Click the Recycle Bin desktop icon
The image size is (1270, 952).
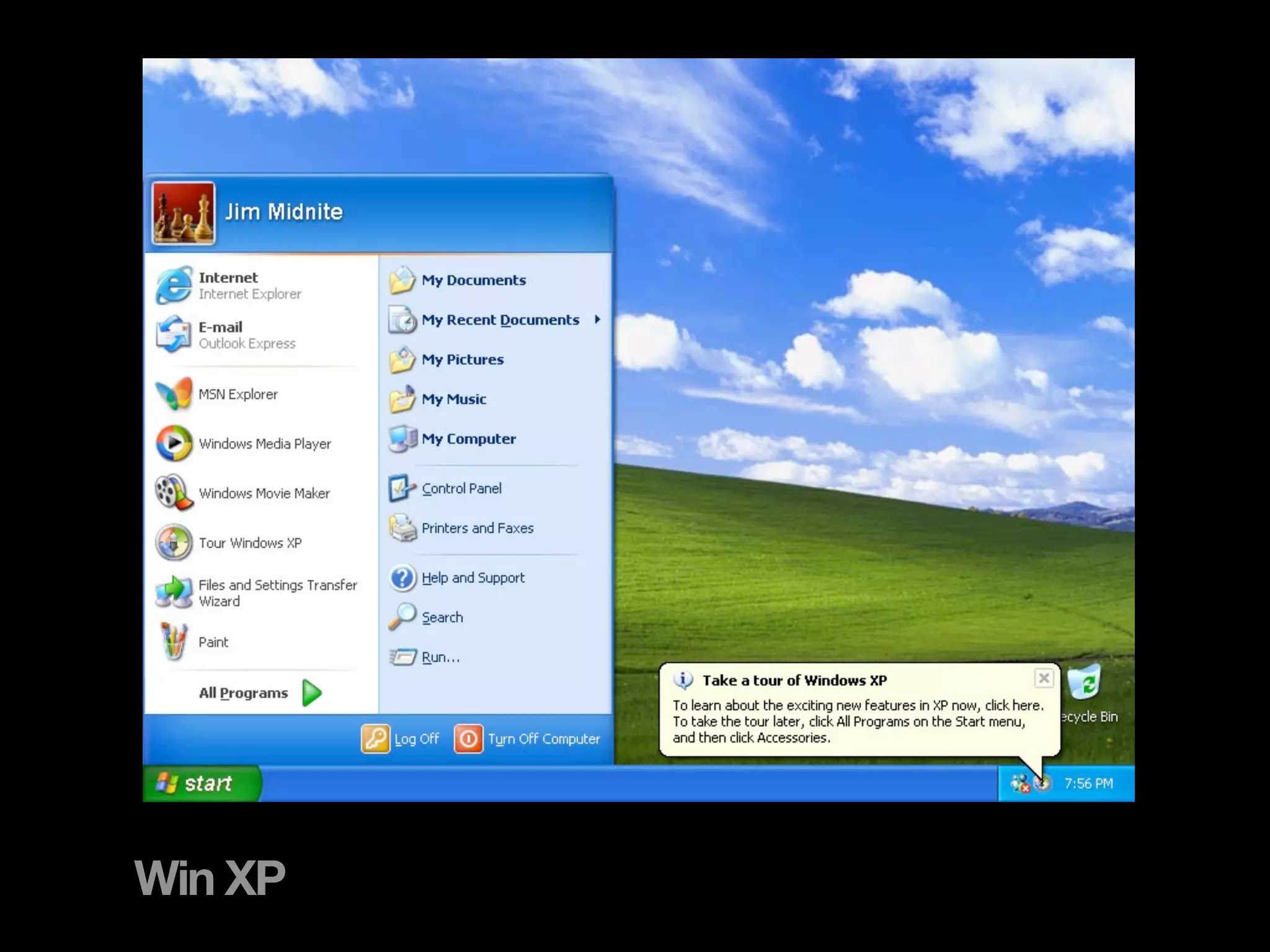(x=1085, y=682)
